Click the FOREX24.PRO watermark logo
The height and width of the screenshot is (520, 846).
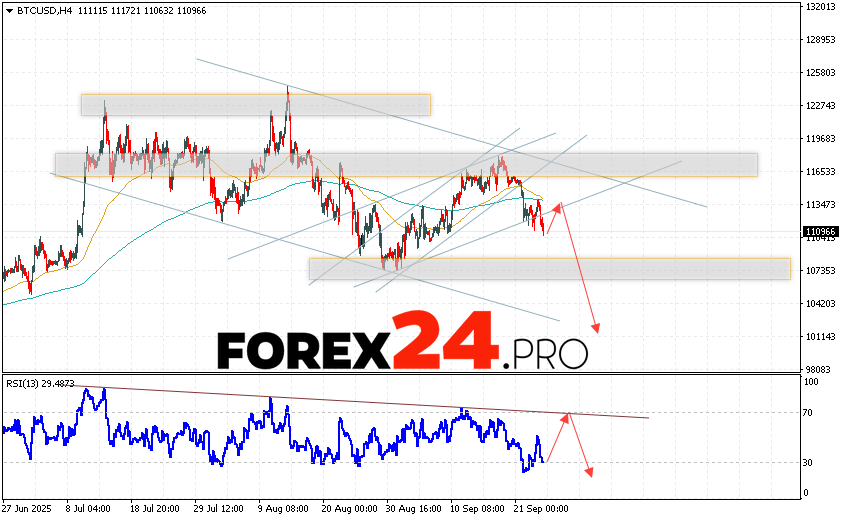[402, 342]
